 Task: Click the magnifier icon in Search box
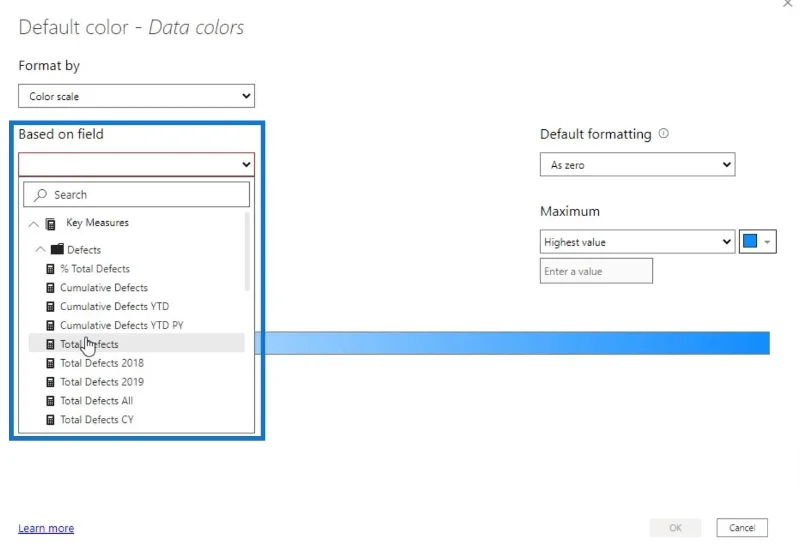[40, 194]
